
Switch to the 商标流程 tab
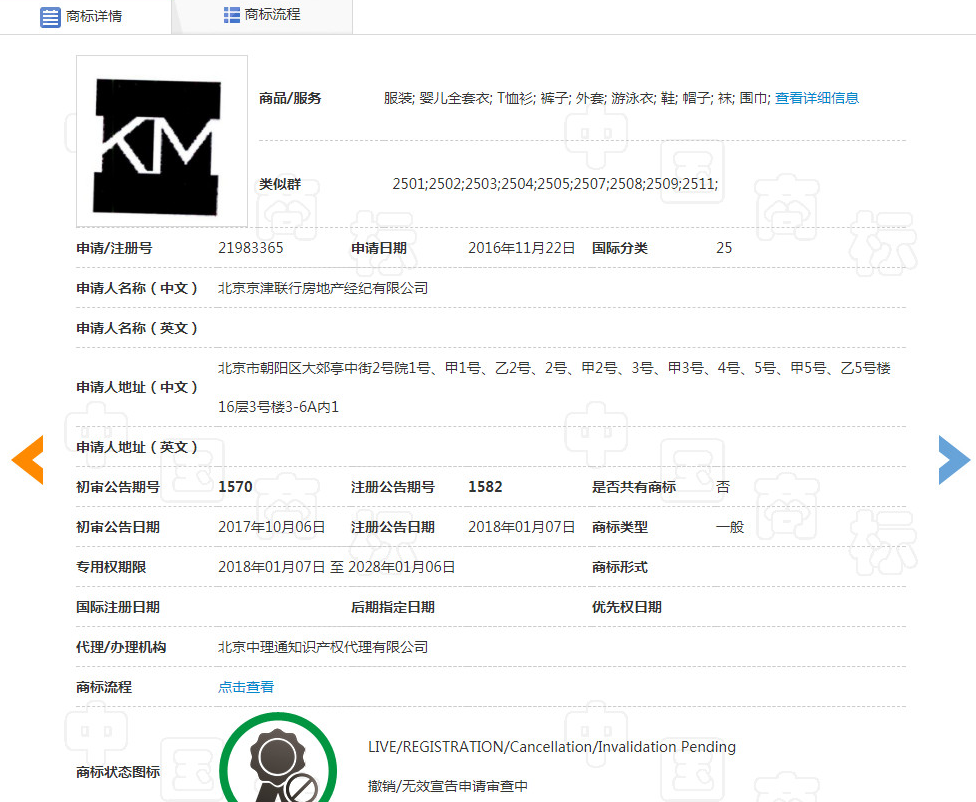(x=272, y=15)
